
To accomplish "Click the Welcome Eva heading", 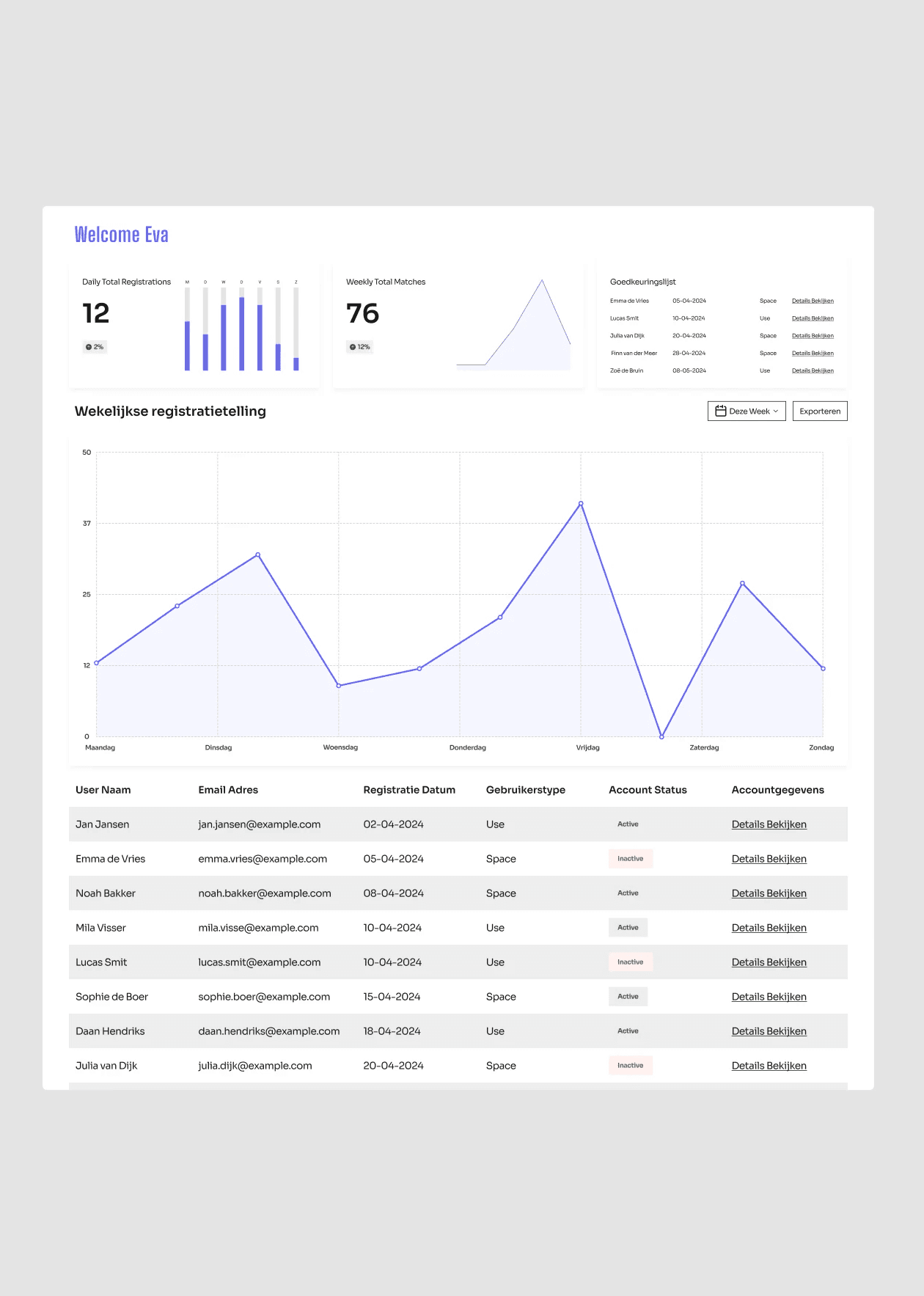I will pyautogui.click(x=122, y=235).
